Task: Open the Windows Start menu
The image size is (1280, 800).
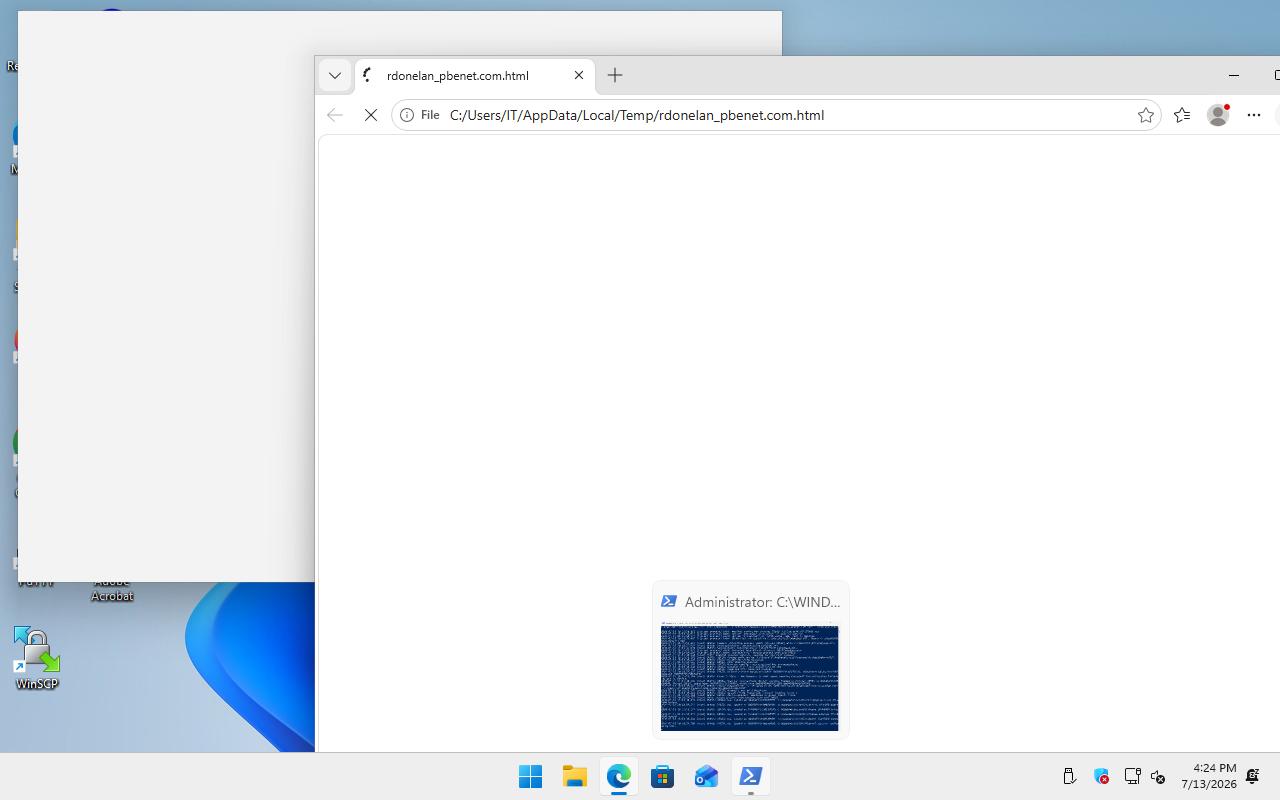Action: (530, 776)
